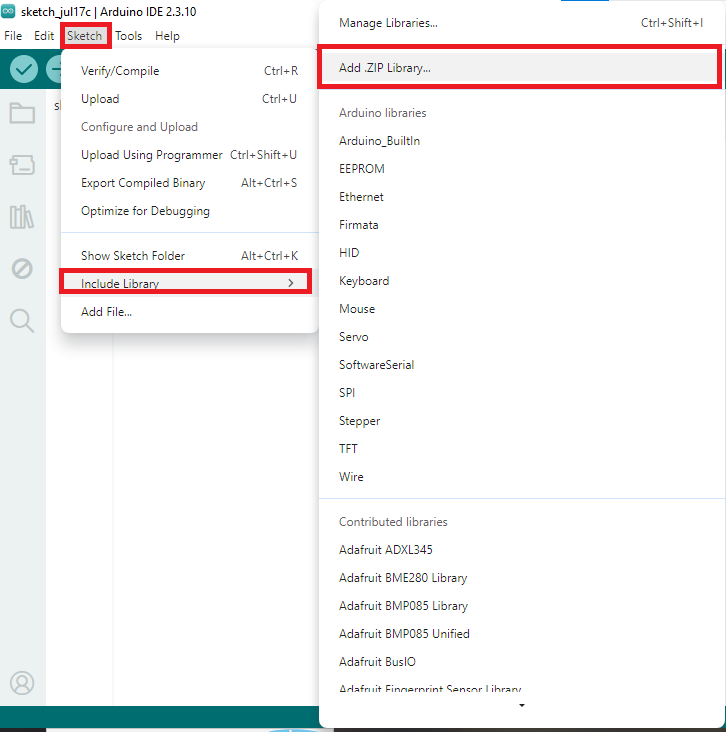
Task: Select Export Compiled Binary
Action: [x=189, y=183]
